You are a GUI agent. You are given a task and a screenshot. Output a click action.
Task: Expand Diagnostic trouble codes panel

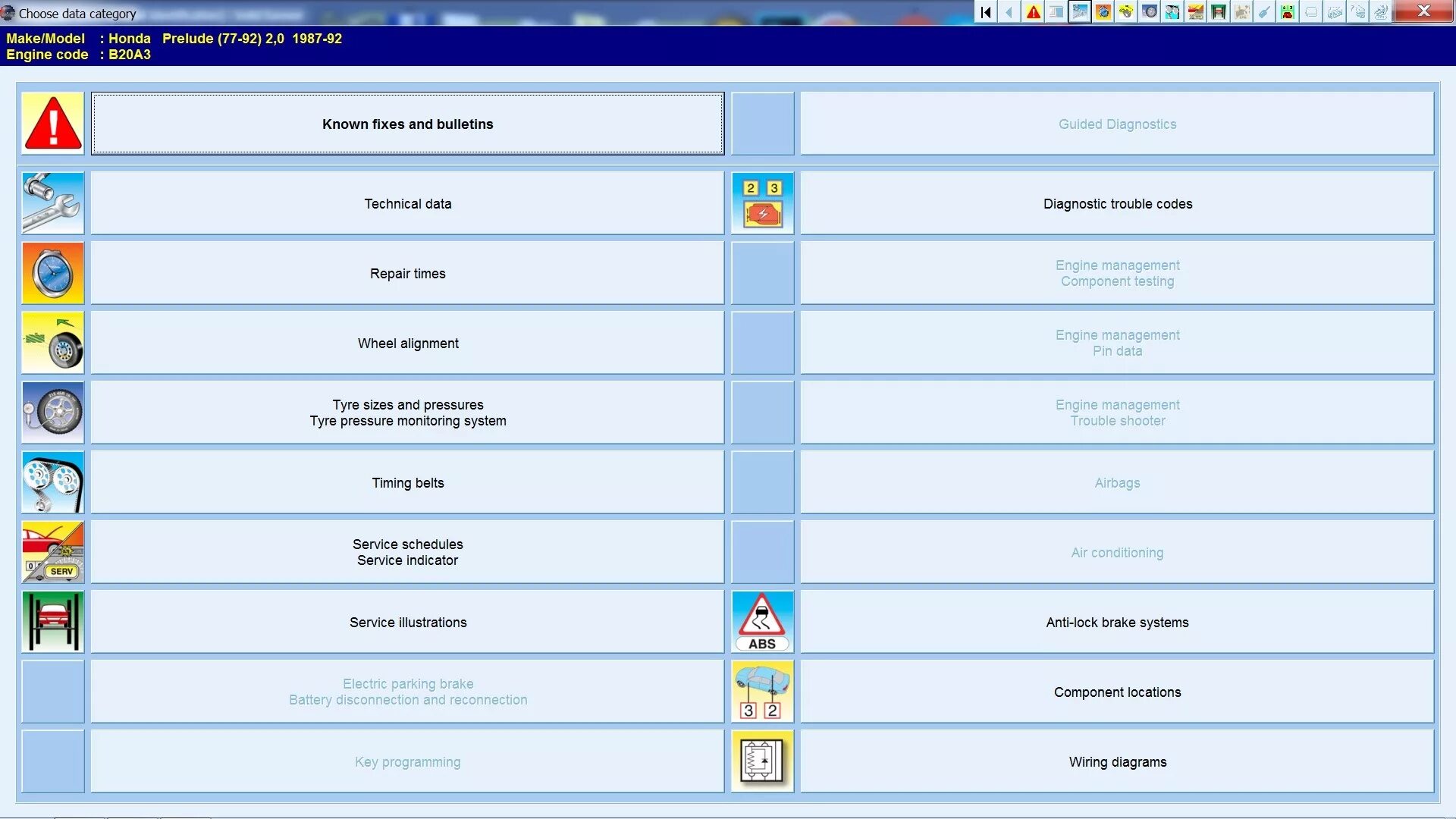(1117, 203)
